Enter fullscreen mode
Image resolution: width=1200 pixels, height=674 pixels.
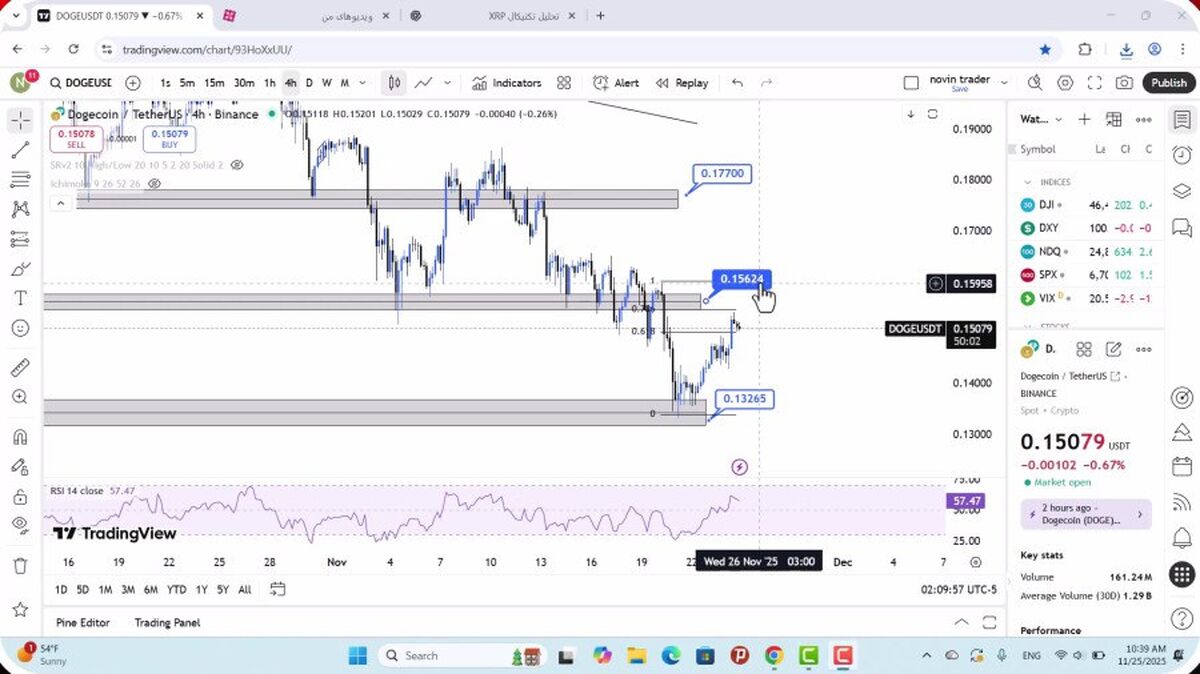(x=1095, y=83)
